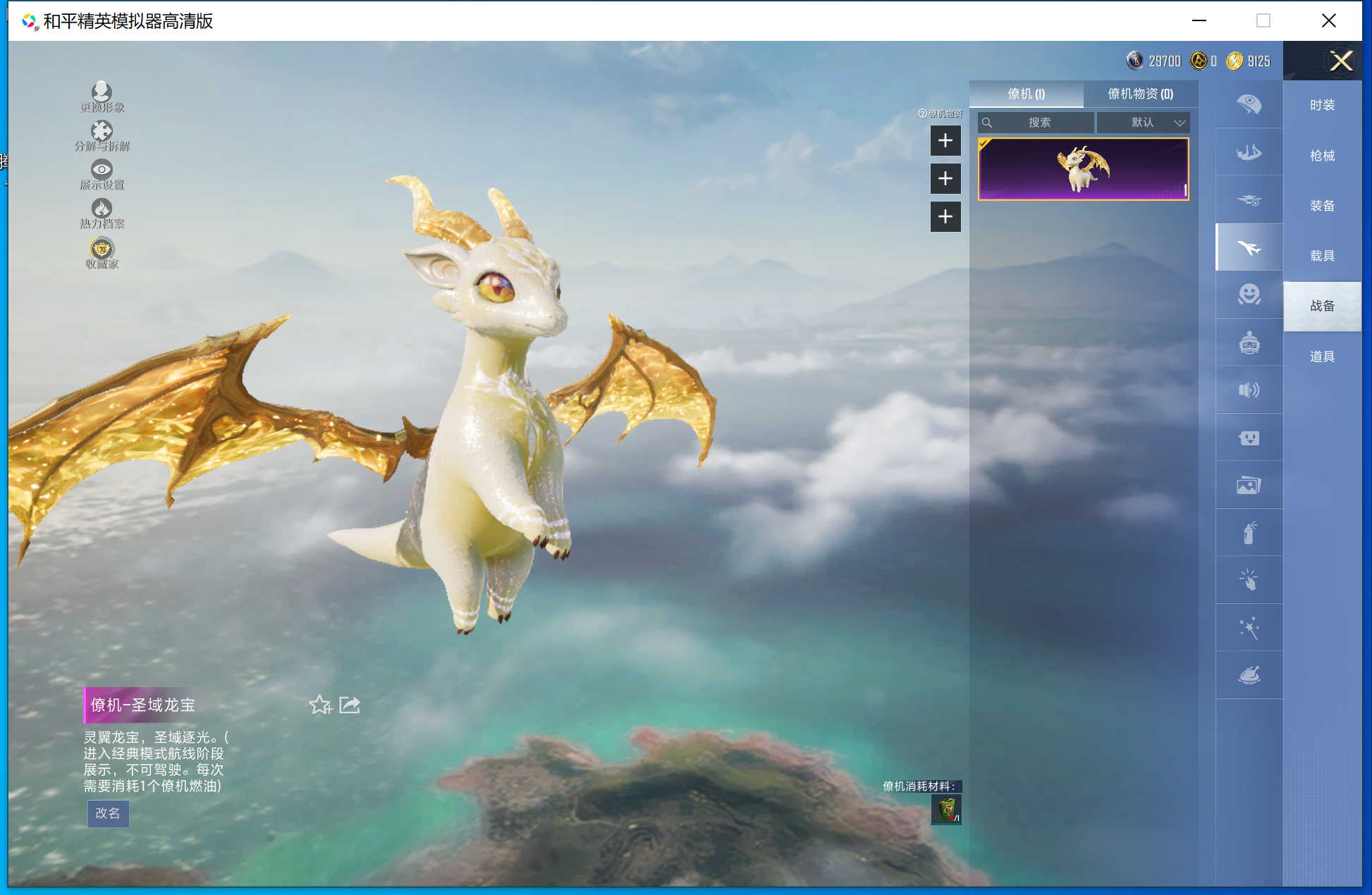This screenshot has height=895, width=1372.
Task: Close the inventory with the X button
Action: [x=1340, y=61]
